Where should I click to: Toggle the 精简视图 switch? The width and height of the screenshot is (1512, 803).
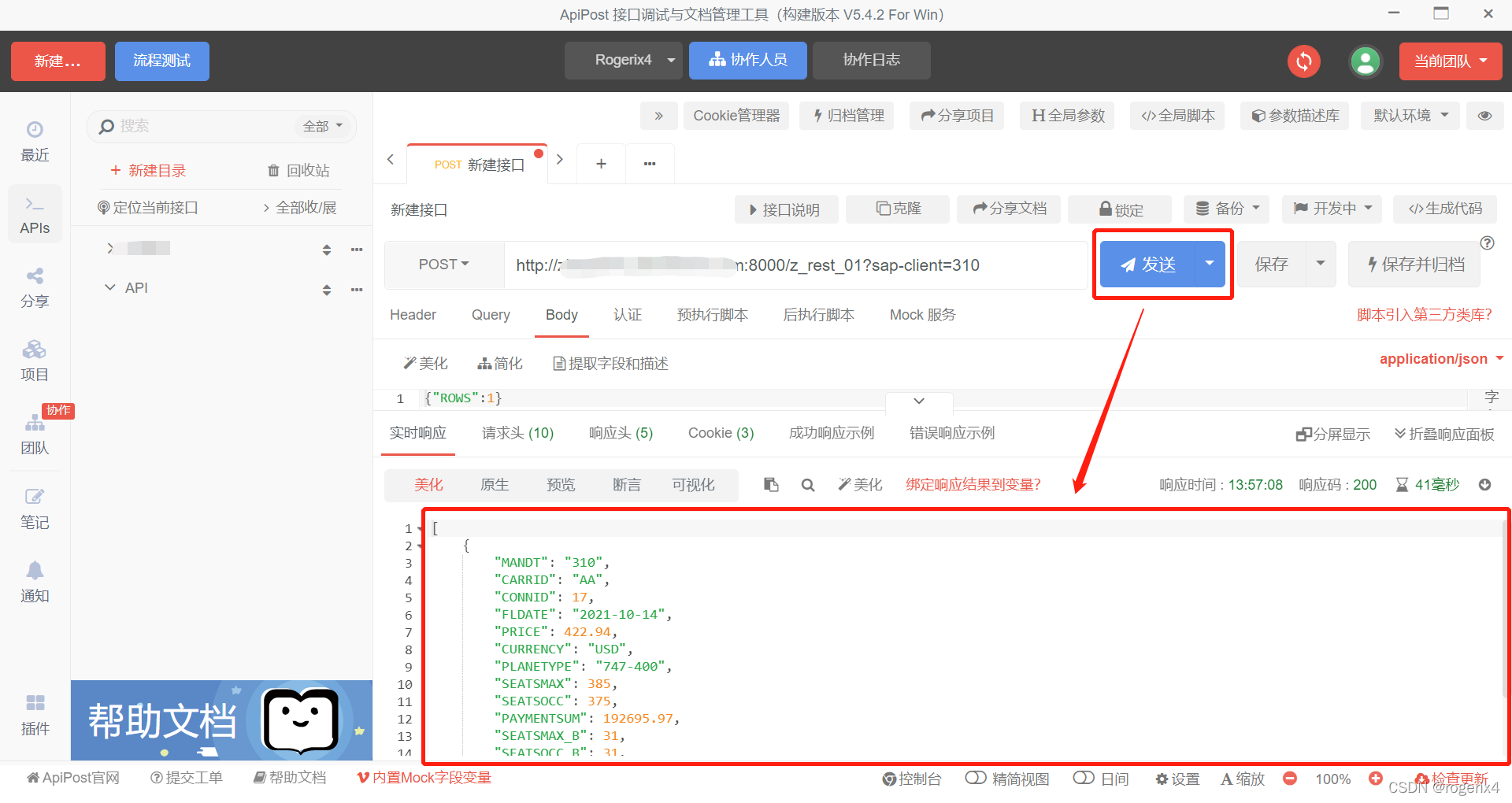(976, 778)
